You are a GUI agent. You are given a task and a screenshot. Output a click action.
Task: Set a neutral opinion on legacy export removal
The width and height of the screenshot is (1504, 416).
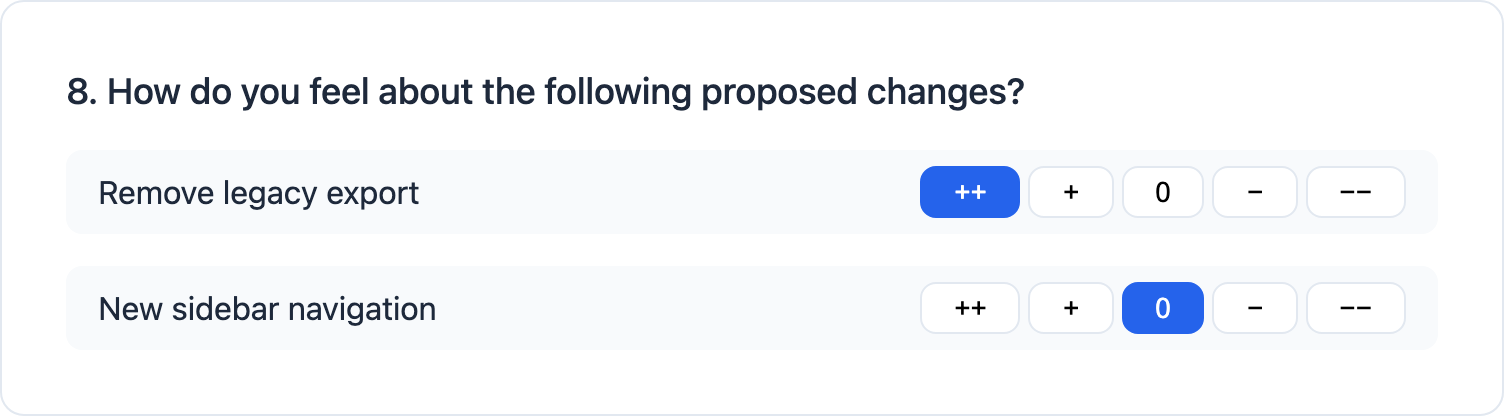pyautogui.click(x=1162, y=192)
